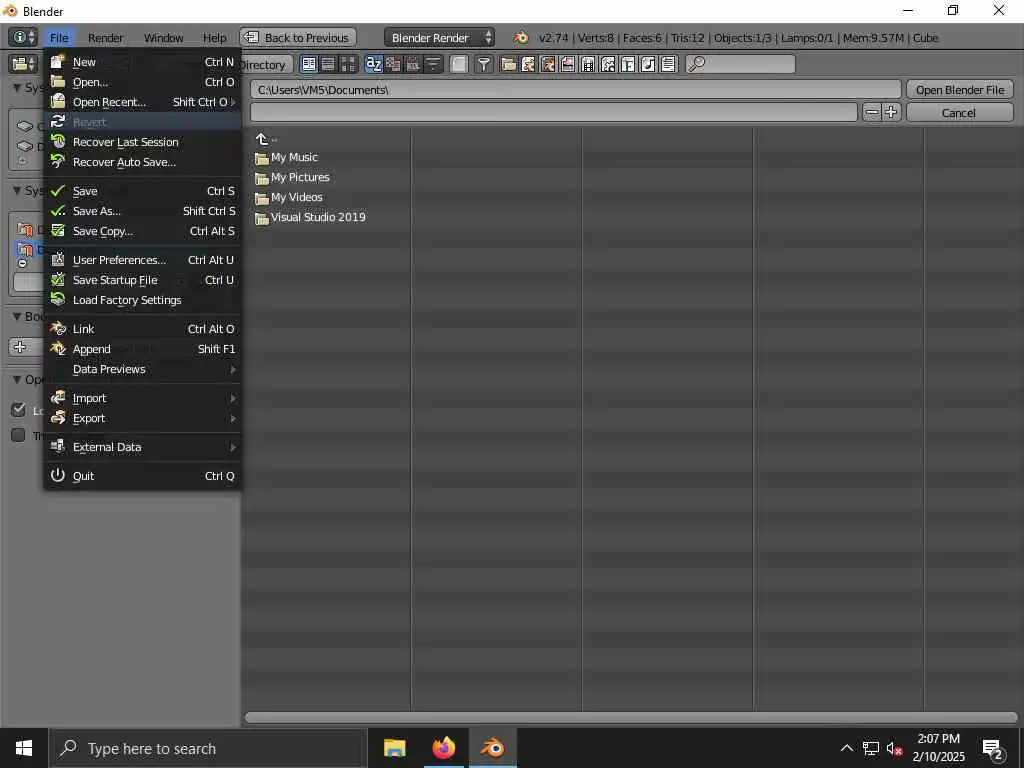Click the Back to Previous arrow icon
The height and width of the screenshot is (768, 1024).
(x=251, y=38)
